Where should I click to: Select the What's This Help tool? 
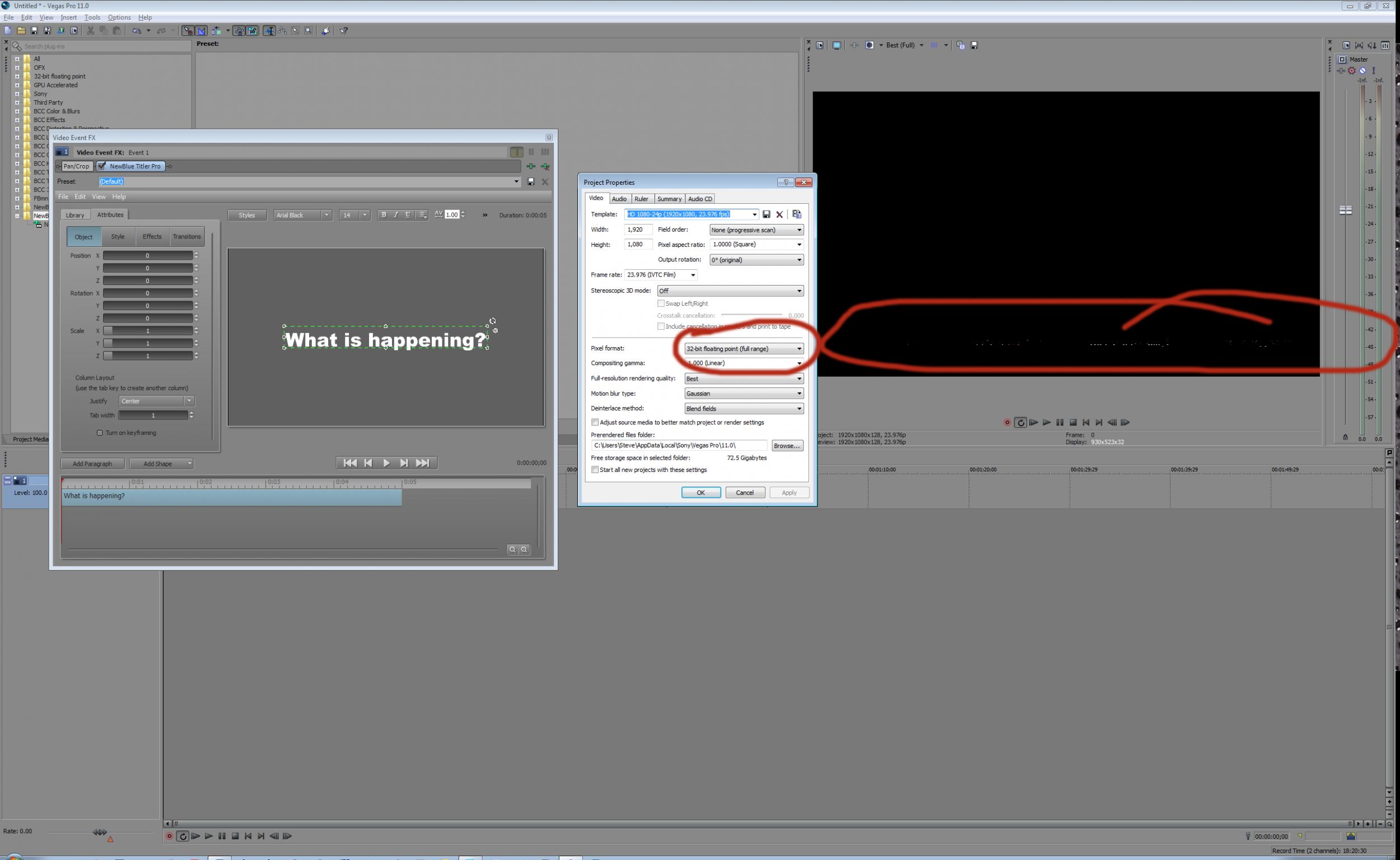pyautogui.click(x=344, y=31)
